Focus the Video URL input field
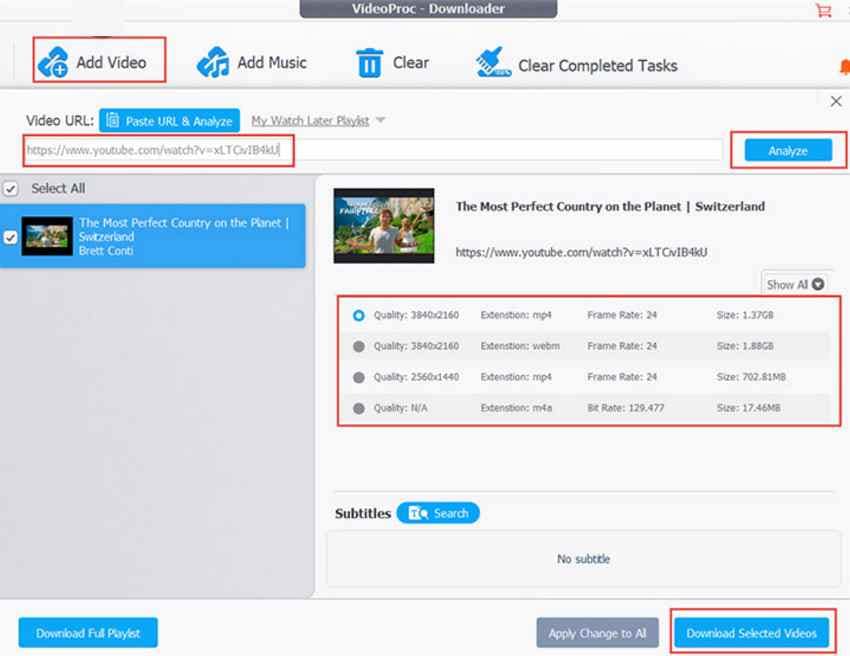This screenshot has width=850, height=656. pyautogui.click(x=374, y=150)
